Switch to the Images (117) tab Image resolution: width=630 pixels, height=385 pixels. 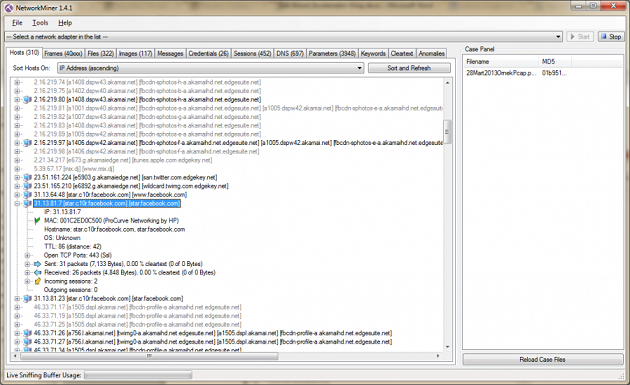[135, 53]
